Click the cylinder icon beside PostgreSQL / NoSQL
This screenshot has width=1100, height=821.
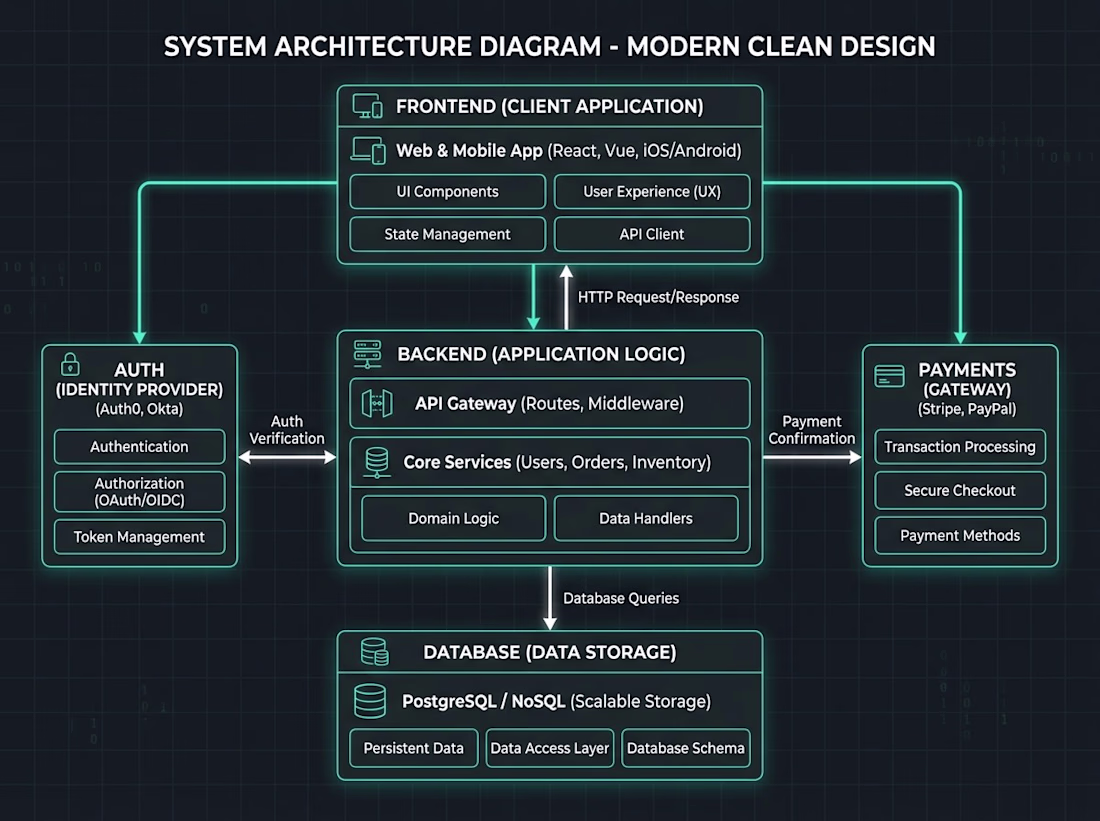click(x=370, y=701)
